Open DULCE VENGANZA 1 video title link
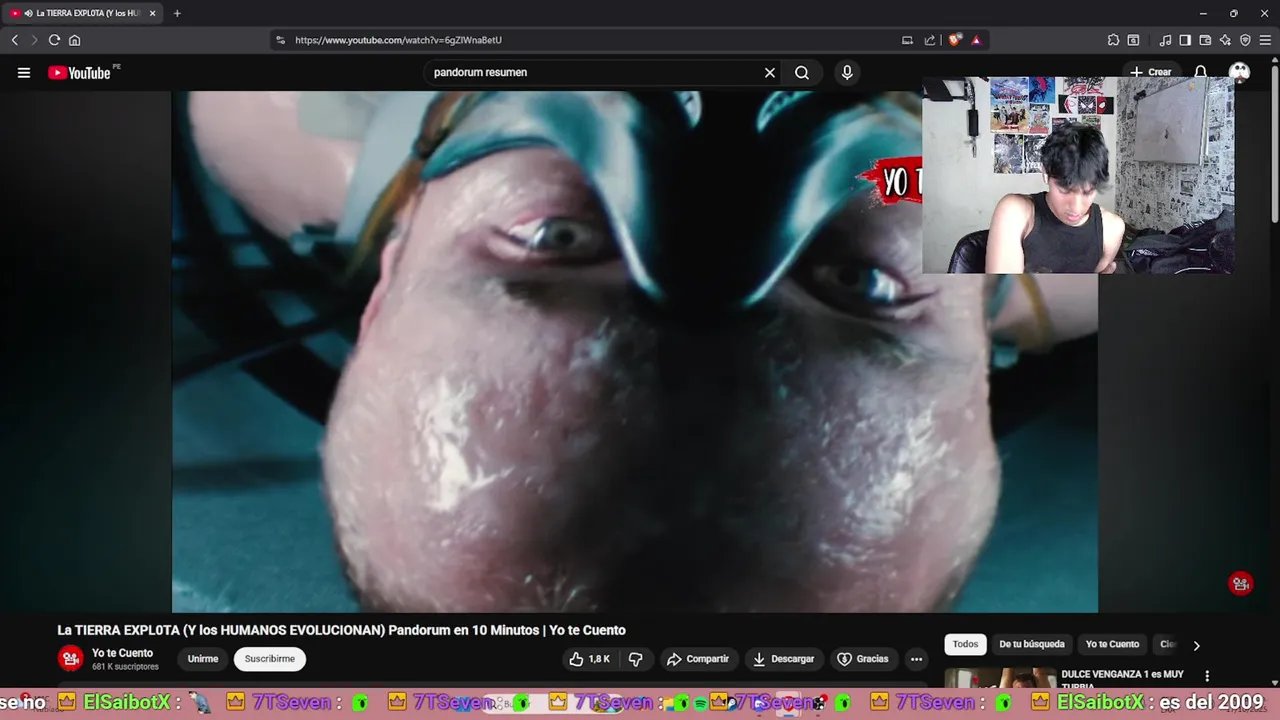The height and width of the screenshot is (720, 1280). [1122, 679]
